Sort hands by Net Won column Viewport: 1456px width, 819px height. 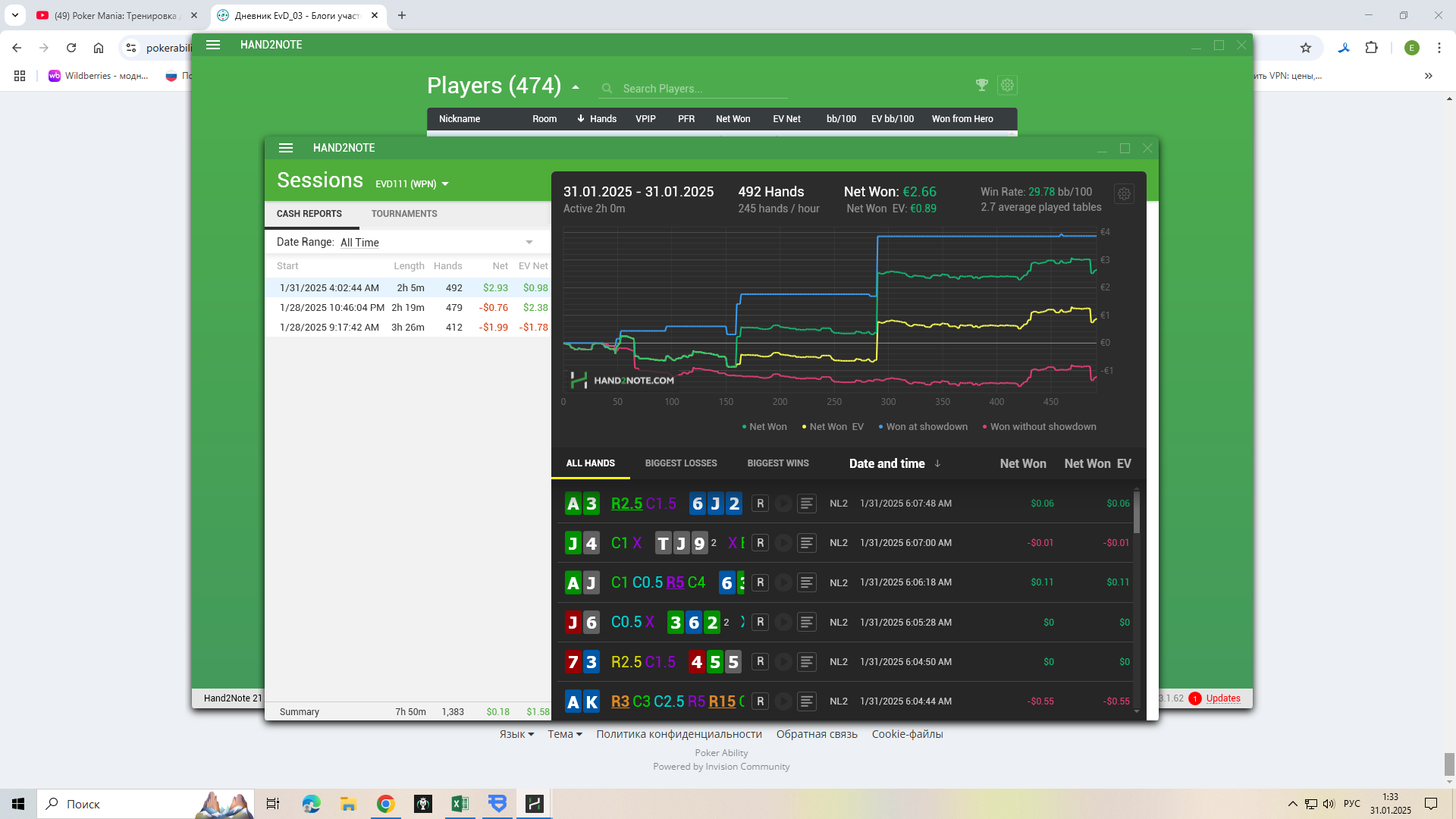pos(1023,463)
